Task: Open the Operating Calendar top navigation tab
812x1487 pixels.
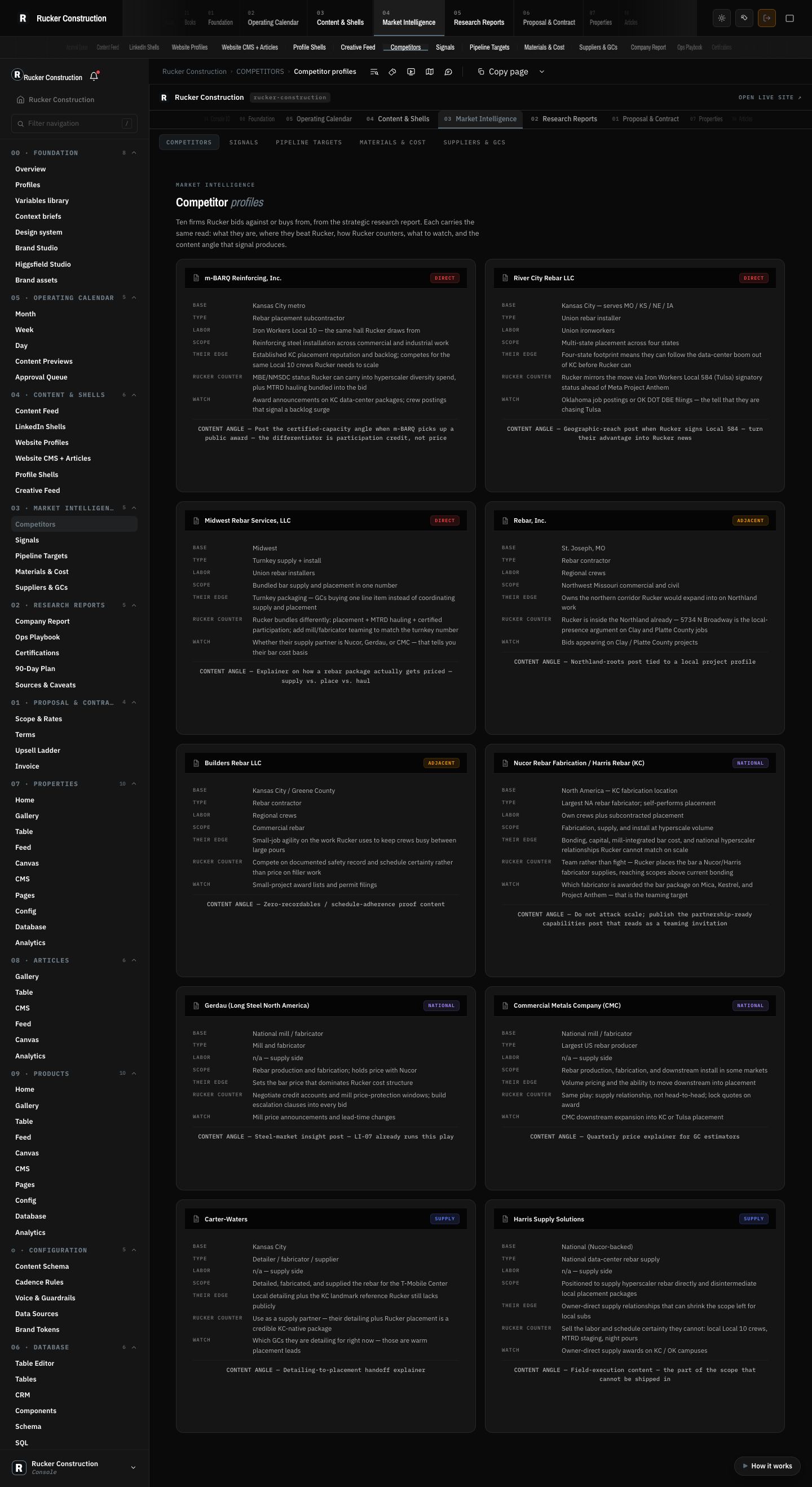Action: 273,18
